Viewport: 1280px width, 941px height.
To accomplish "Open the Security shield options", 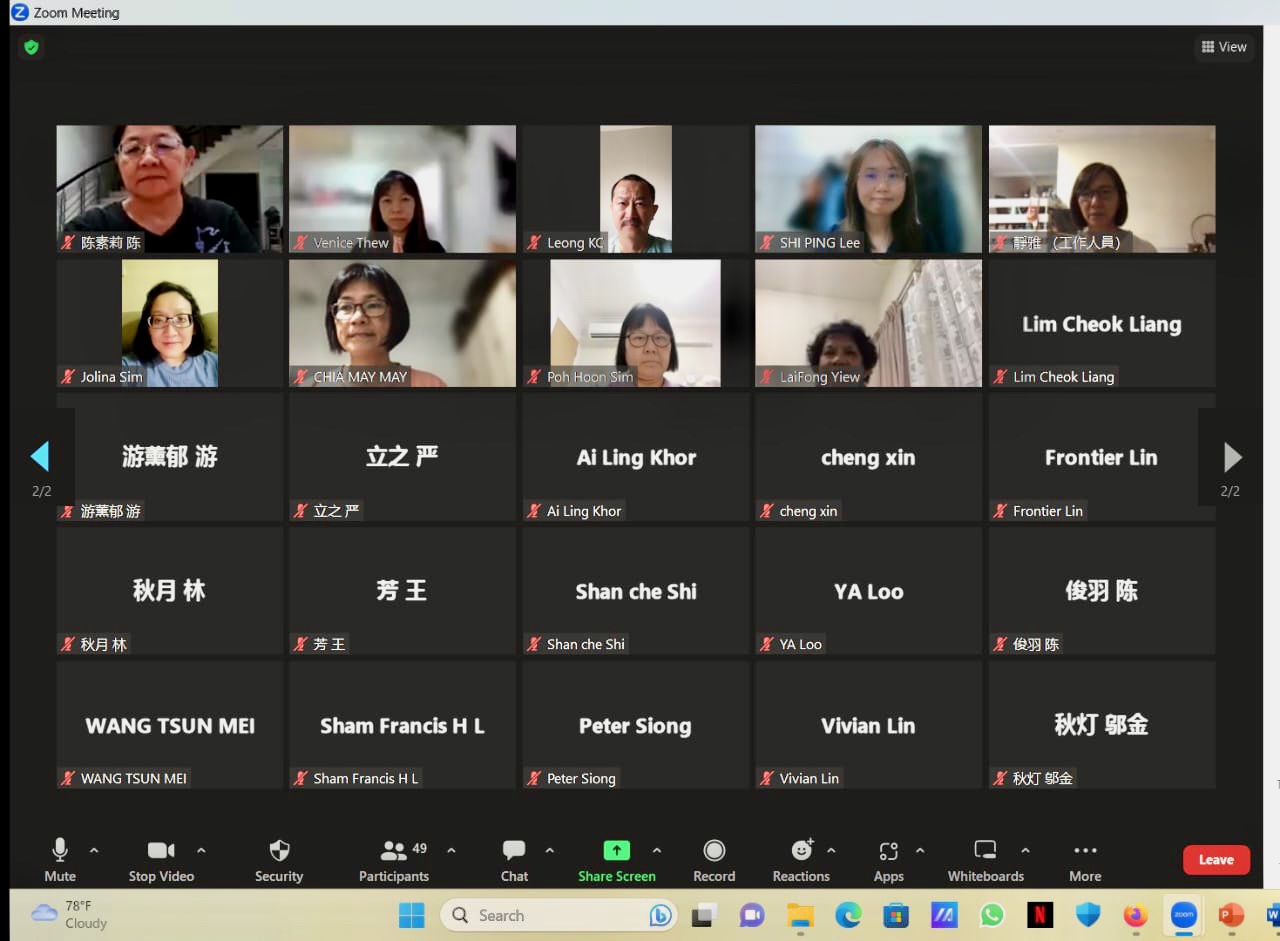I will pyautogui.click(x=279, y=859).
